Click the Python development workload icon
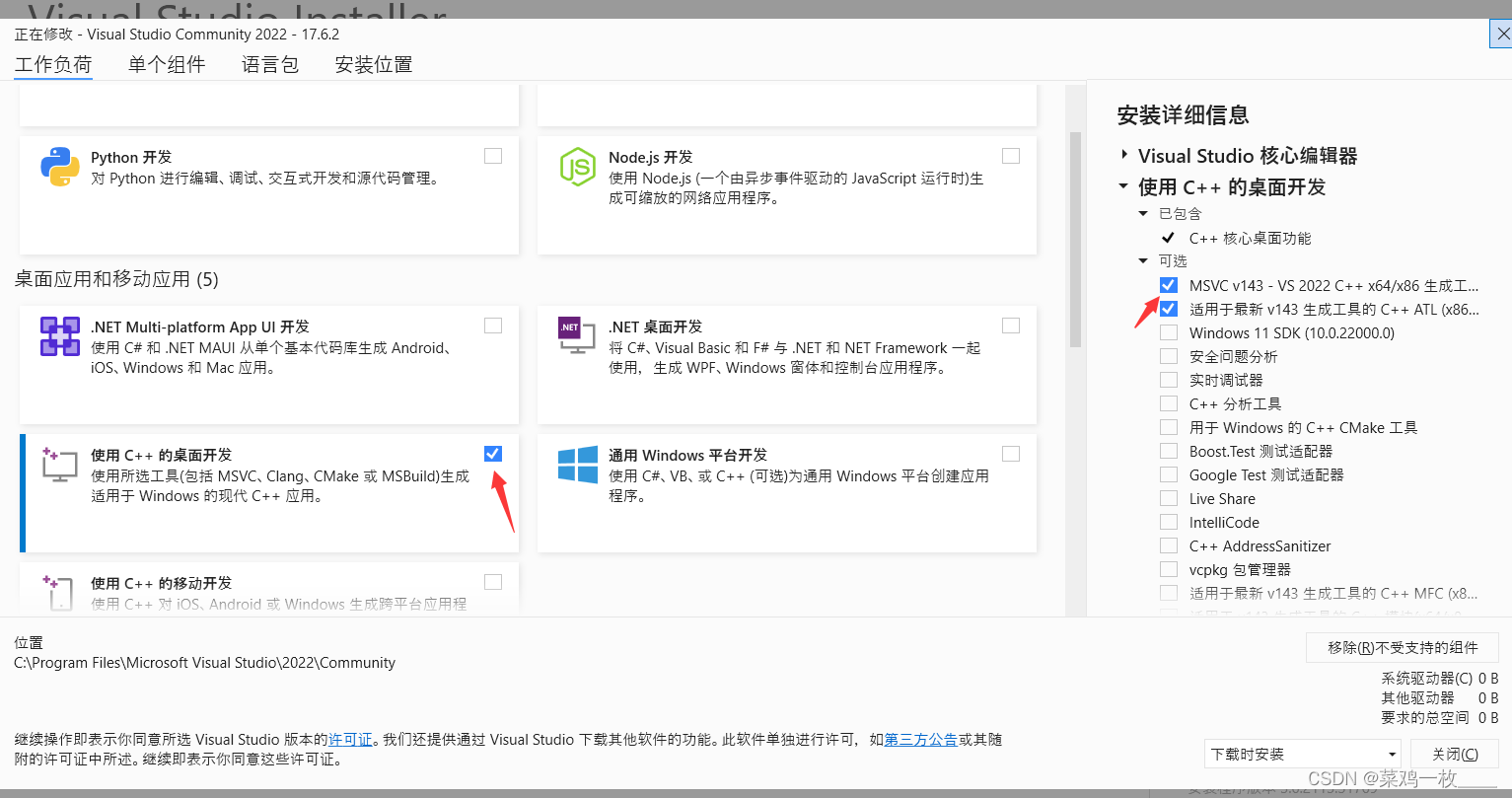This screenshot has height=798, width=1512. (60, 167)
